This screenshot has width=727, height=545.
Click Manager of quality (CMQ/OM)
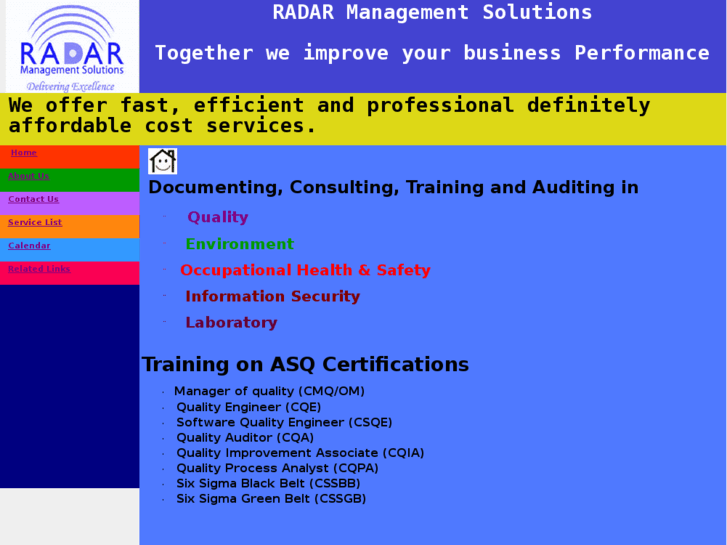pos(269,391)
